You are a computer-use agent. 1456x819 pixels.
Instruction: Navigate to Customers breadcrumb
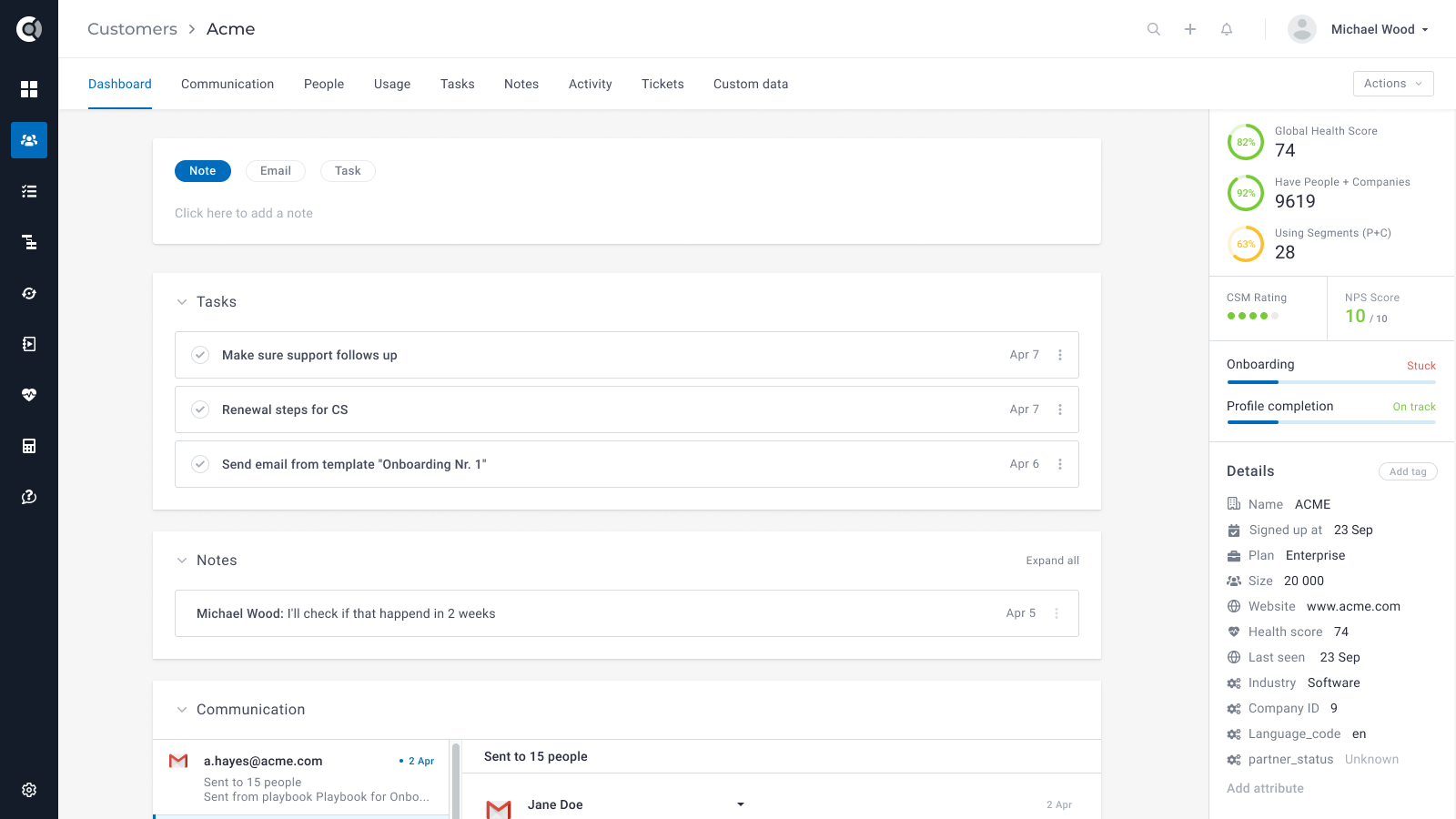pos(133,29)
